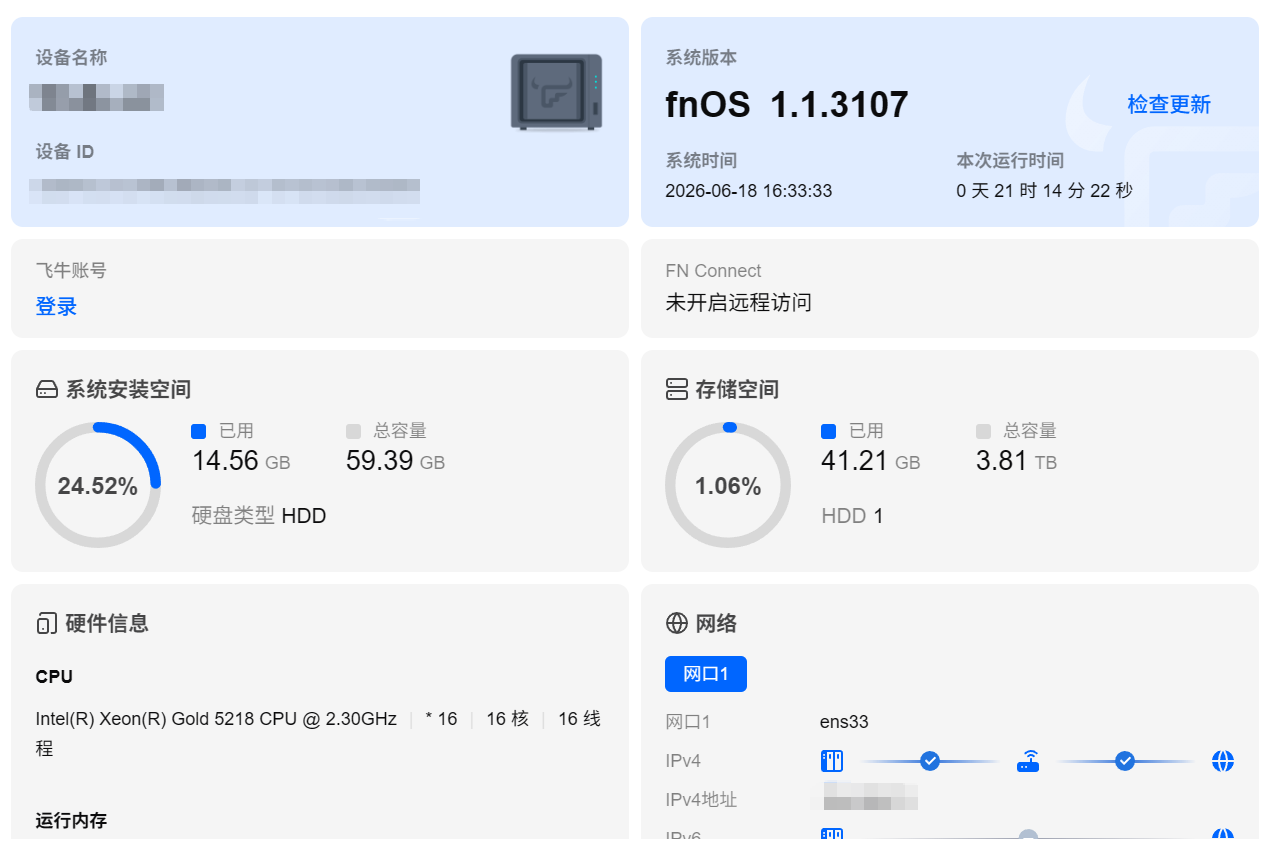Click the IPv4 internet globe icon
The width and height of the screenshot is (1272, 849).
tap(1222, 761)
